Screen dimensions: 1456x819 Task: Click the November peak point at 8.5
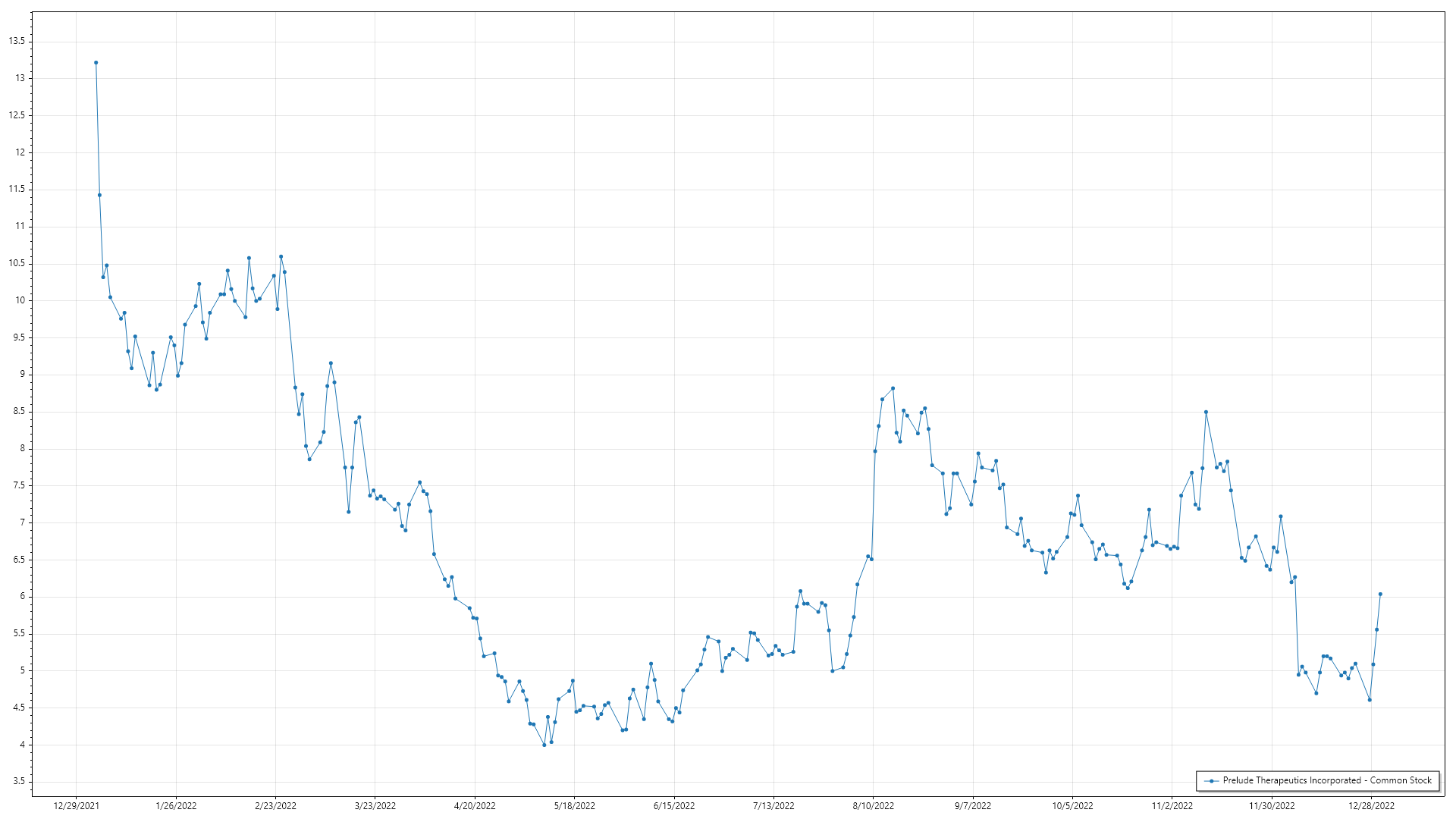click(1206, 412)
